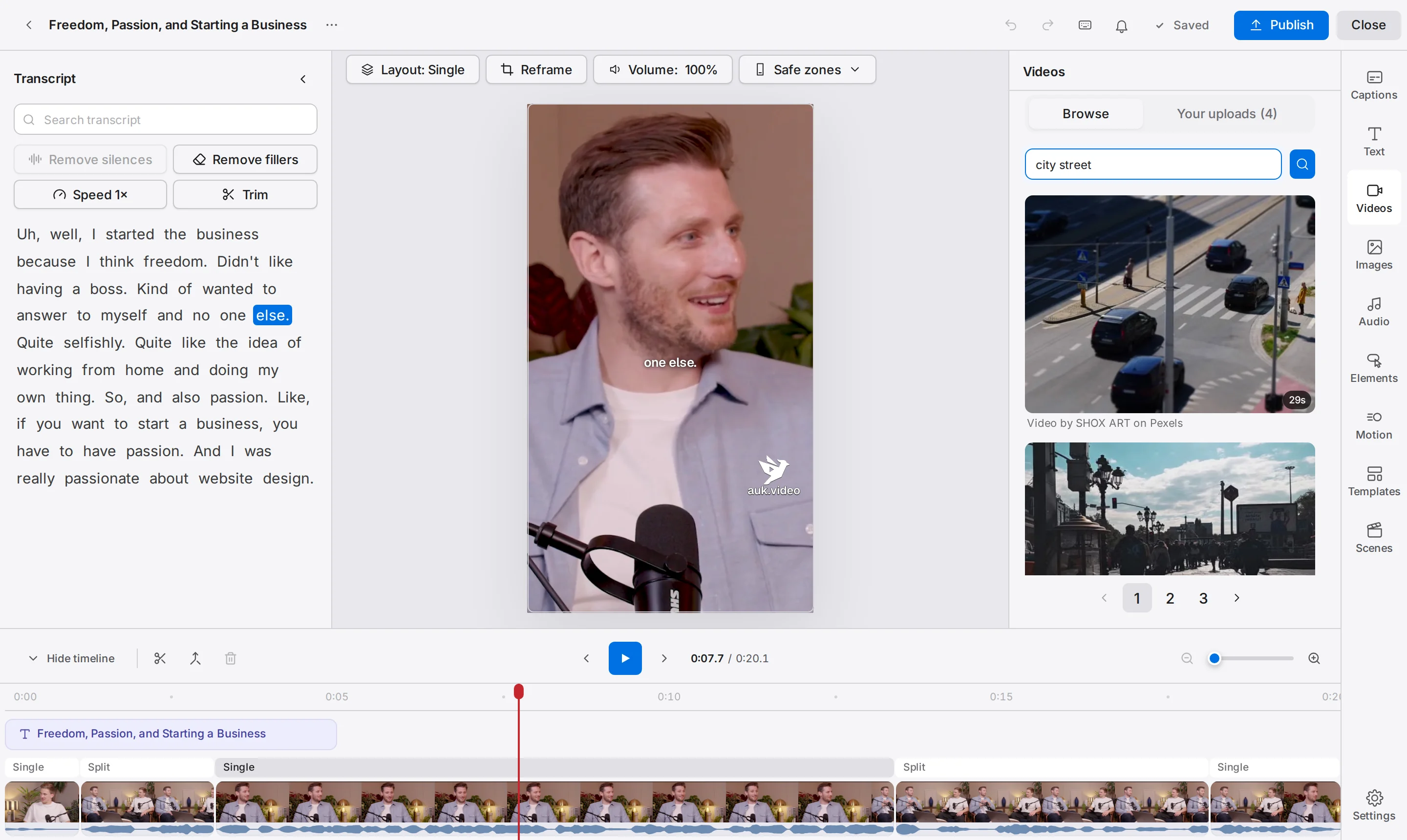Switch to Your uploads (4) tab
The width and height of the screenshot is (1407, 840).
(x=1226, y=114)
